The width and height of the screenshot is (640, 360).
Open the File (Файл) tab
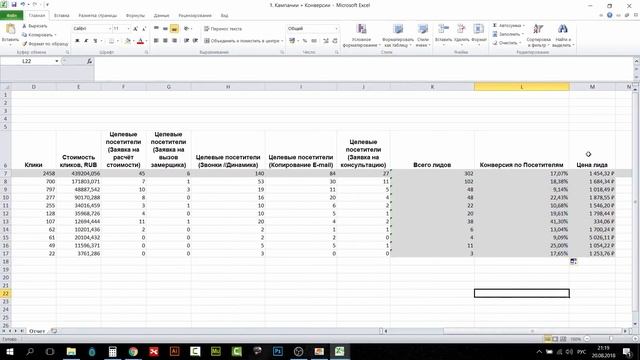click(x=11, y=16)
